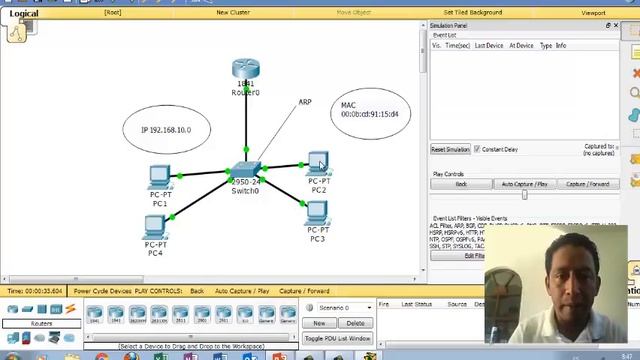Click Move Object in the top bar
Image resolution: width=640 pixels, height=360 pixels.
point(354,13)
